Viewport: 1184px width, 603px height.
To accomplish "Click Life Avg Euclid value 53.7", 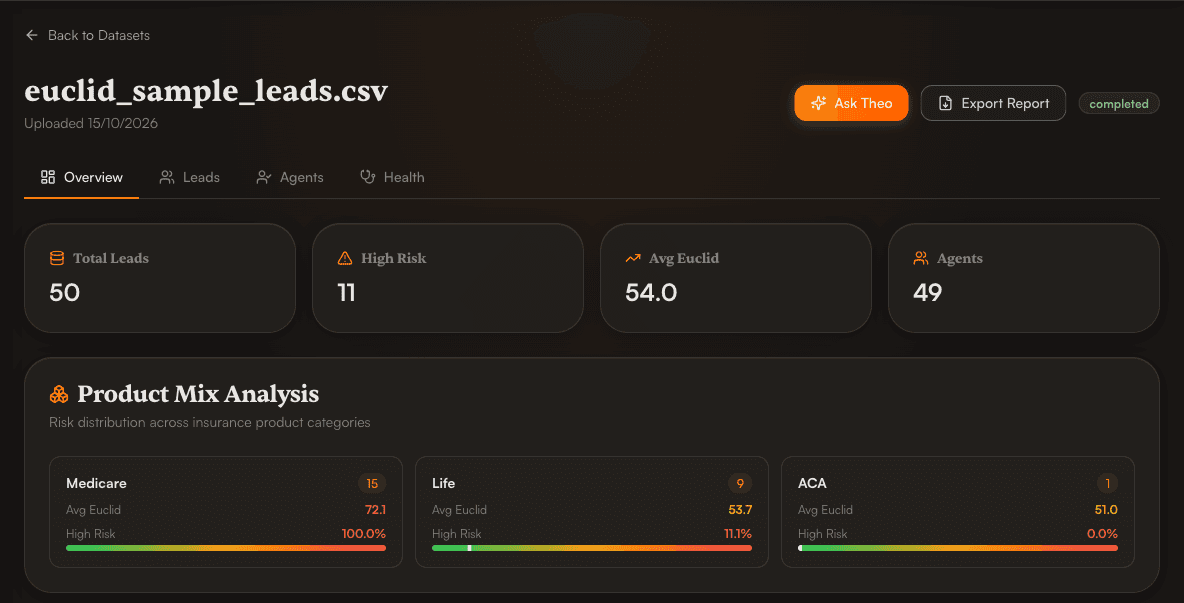I will 740,509.
